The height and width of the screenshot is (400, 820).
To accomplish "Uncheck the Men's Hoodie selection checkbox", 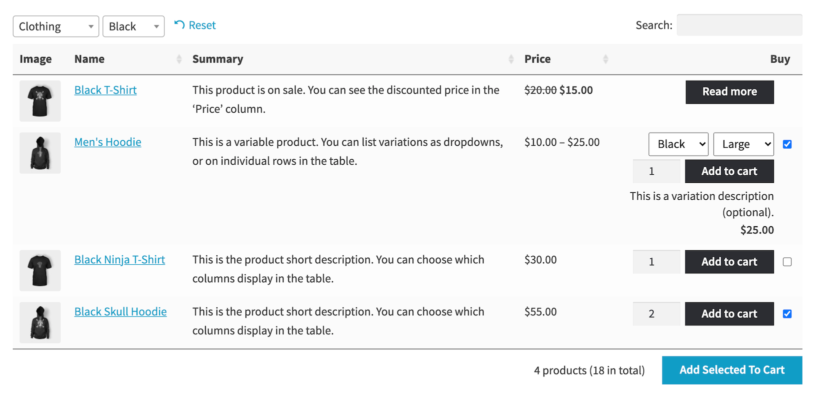I will click(788, 144).
